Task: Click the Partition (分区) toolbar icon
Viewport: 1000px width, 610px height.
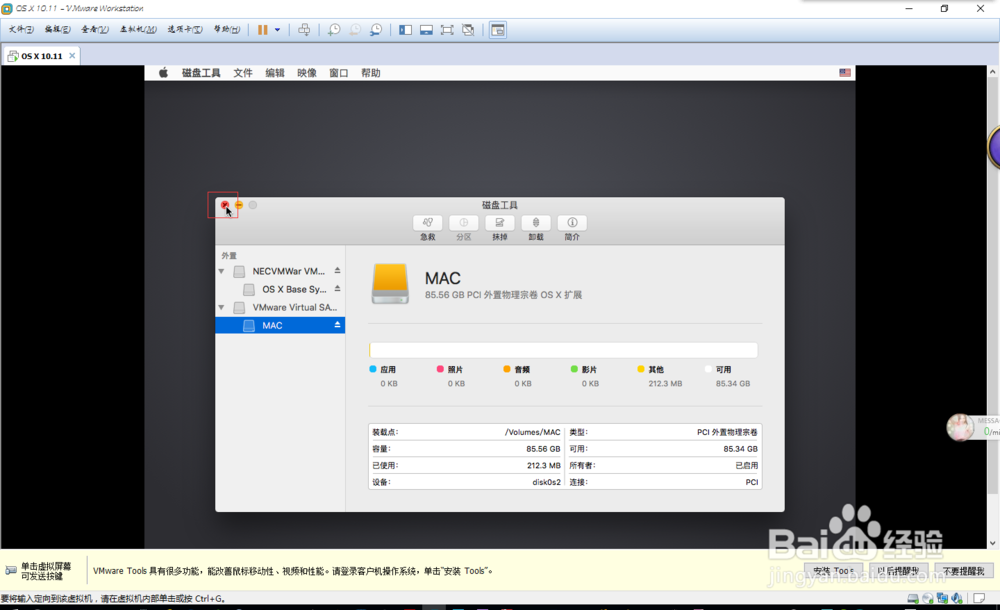Action: click(x=464, y=223)
